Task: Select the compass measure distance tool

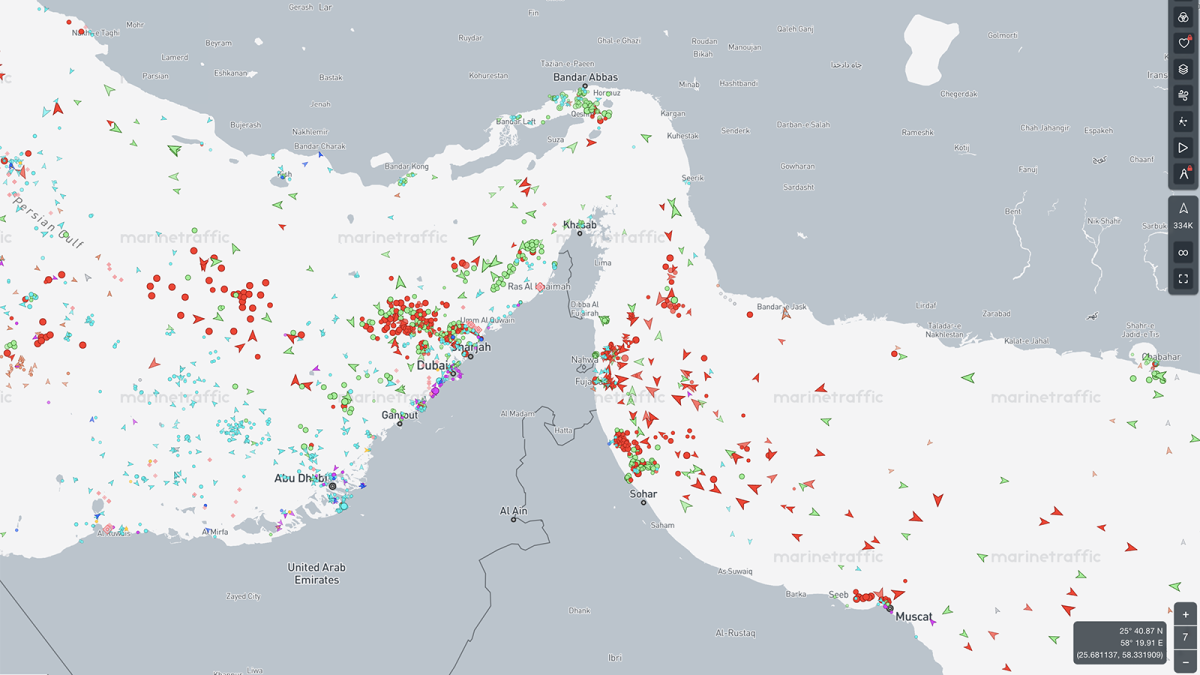Action: tap(1183, 174)
